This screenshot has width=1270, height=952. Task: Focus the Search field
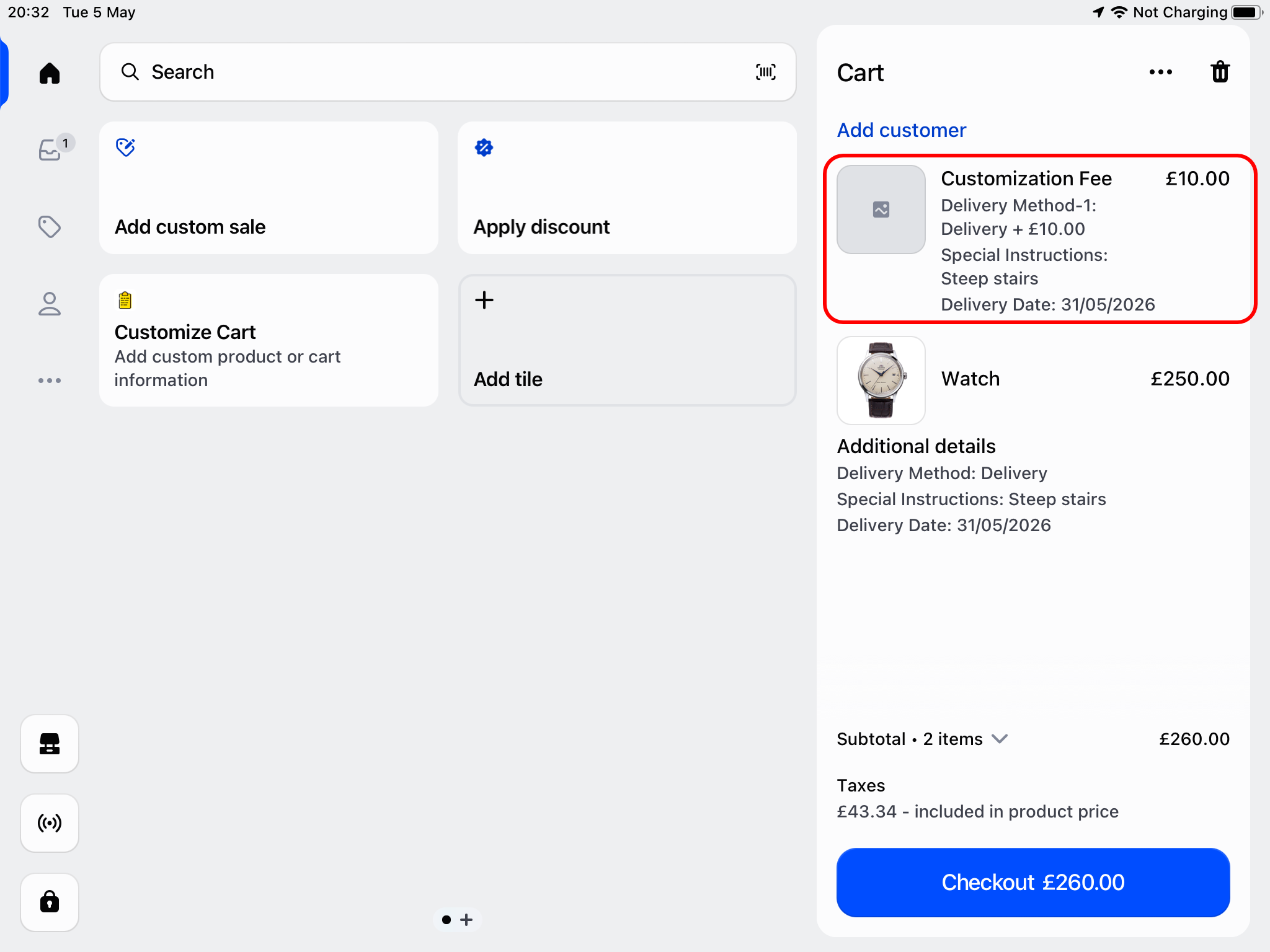[x=448, y=72]
